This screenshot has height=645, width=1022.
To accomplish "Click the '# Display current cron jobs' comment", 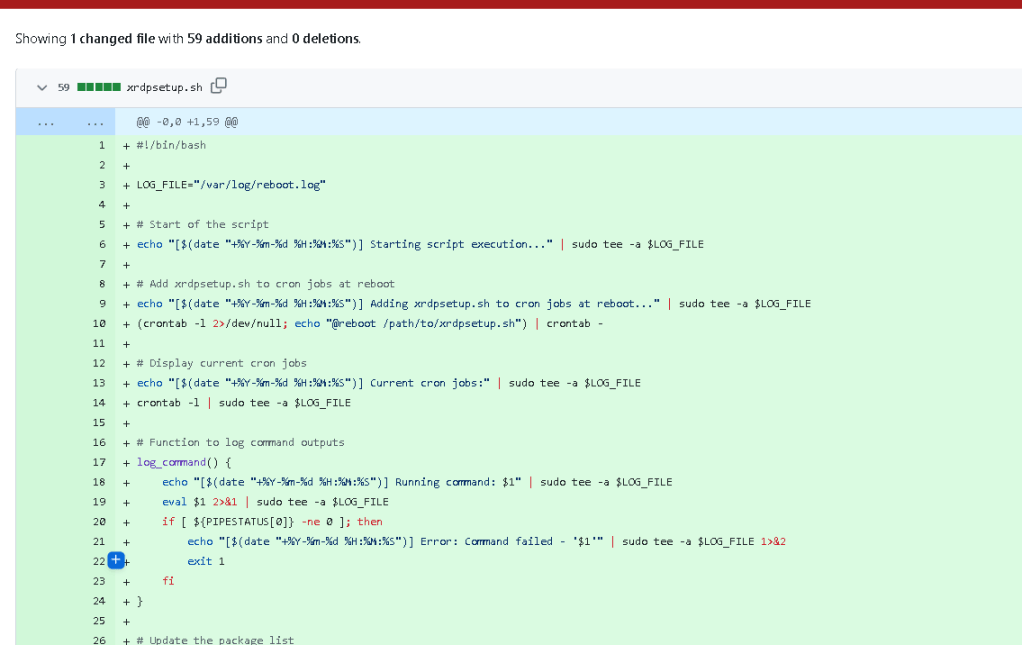I will click(222, 364).
